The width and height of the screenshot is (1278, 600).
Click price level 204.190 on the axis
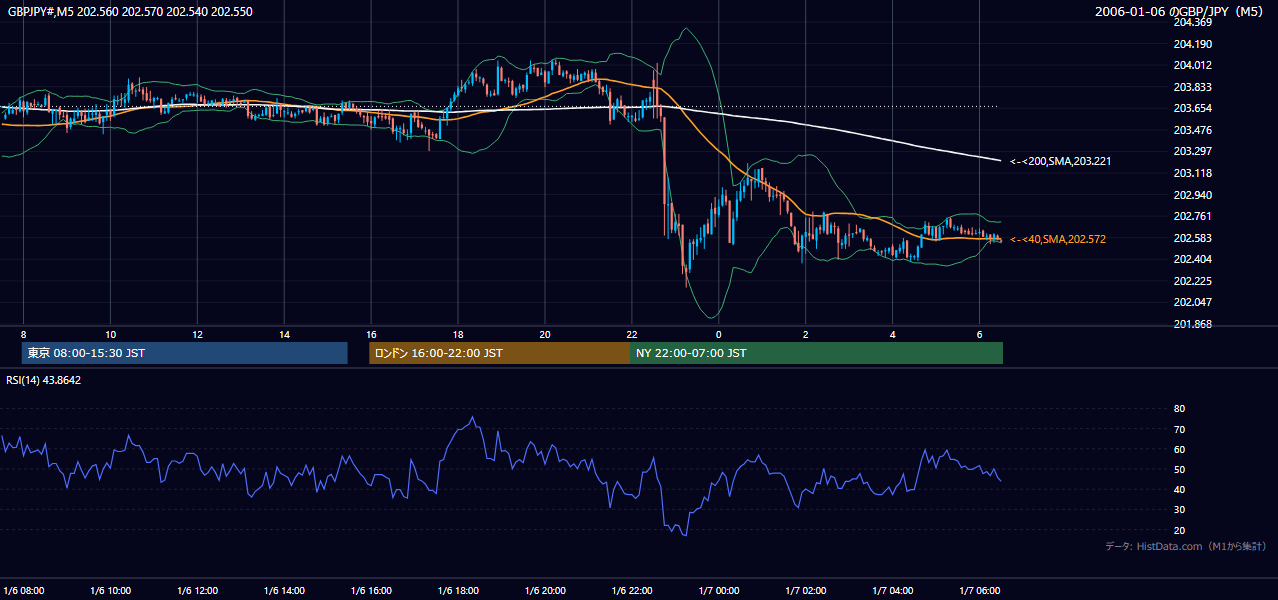point(1192,44)
